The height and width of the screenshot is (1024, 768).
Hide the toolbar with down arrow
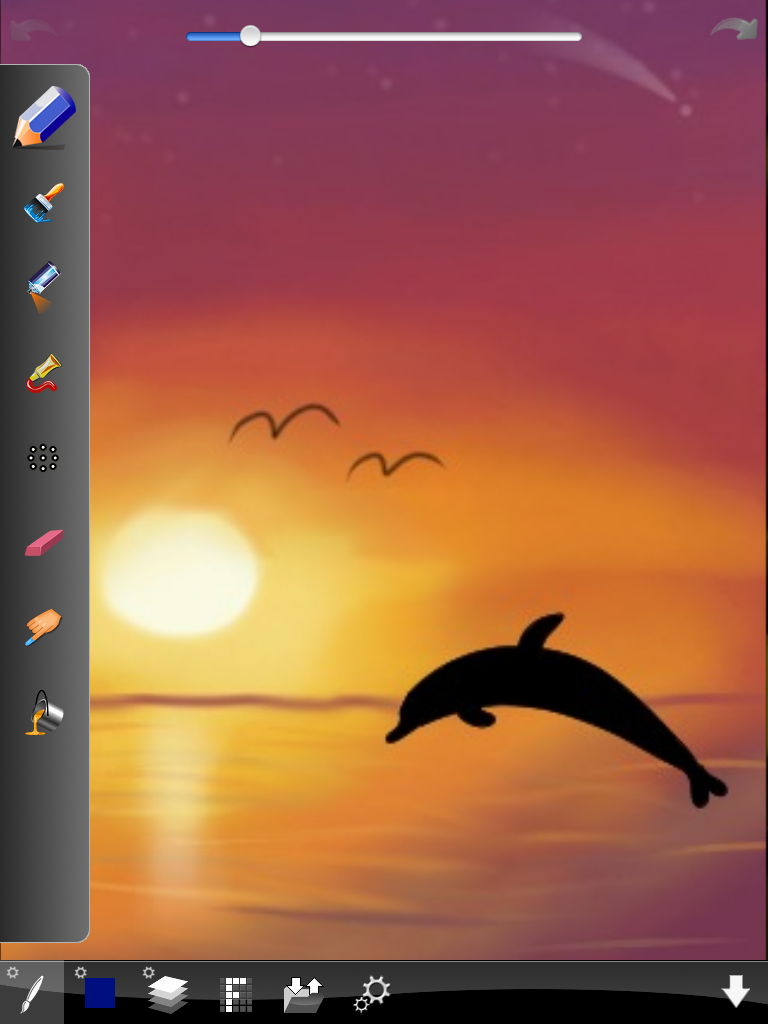[x=735, y=991]
